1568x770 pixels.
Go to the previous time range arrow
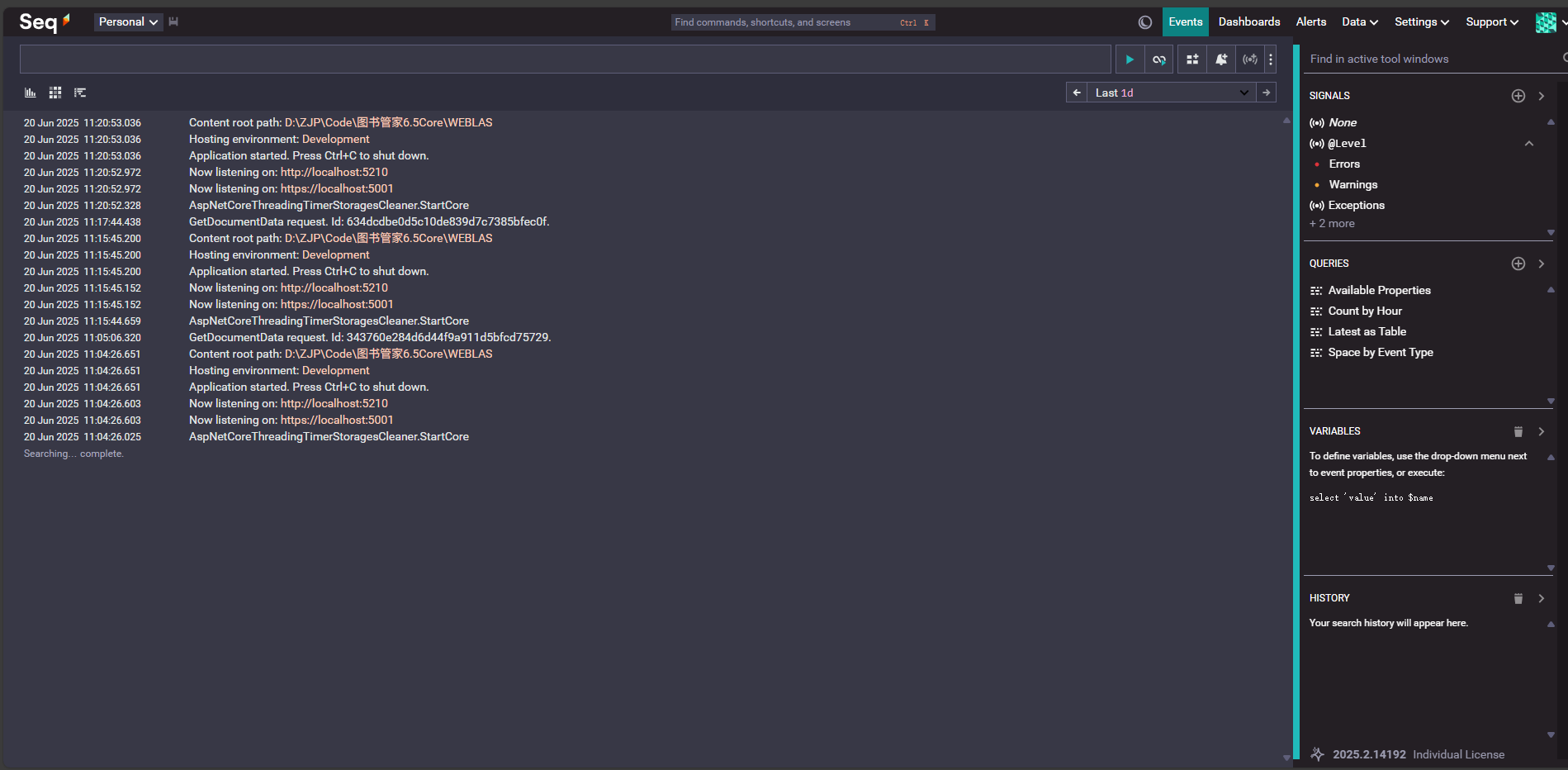1077,93
